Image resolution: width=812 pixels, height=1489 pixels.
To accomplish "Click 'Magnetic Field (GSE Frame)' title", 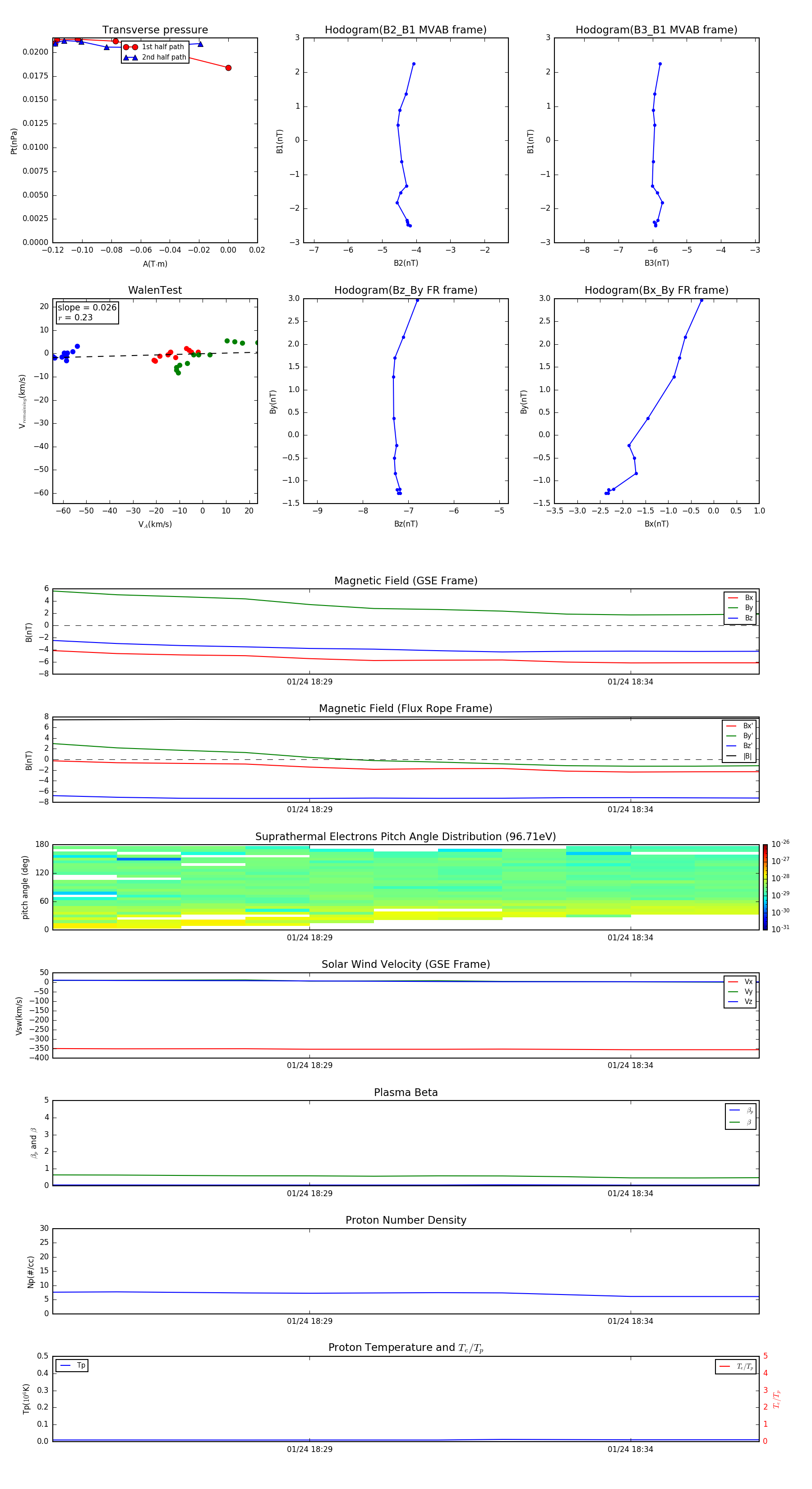I will 406,581.
